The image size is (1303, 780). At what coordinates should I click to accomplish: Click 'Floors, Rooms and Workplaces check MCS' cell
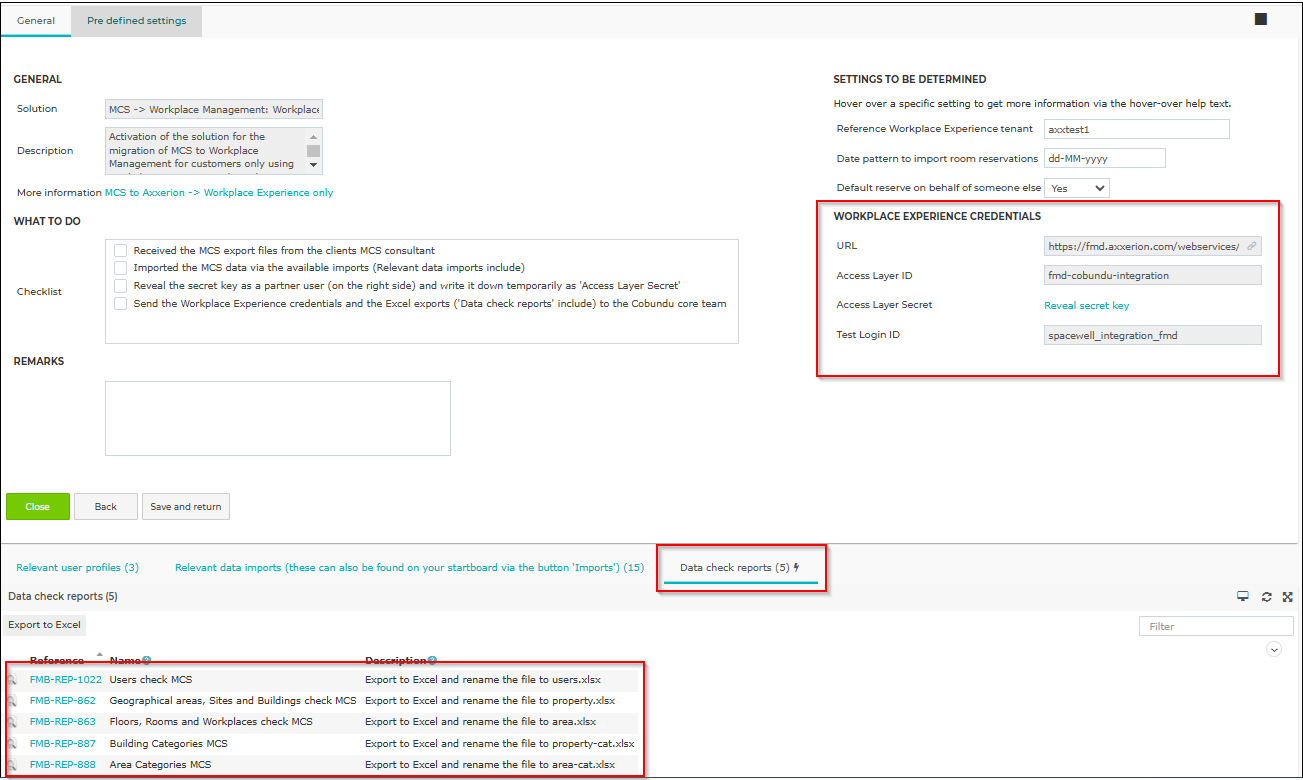coord(211,722)
